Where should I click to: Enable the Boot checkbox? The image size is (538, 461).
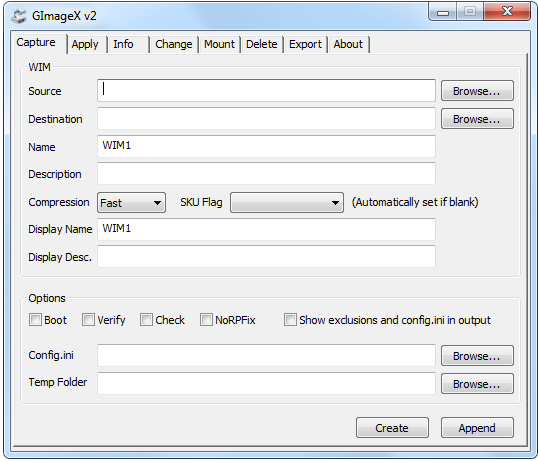click(x=35, y=320)
